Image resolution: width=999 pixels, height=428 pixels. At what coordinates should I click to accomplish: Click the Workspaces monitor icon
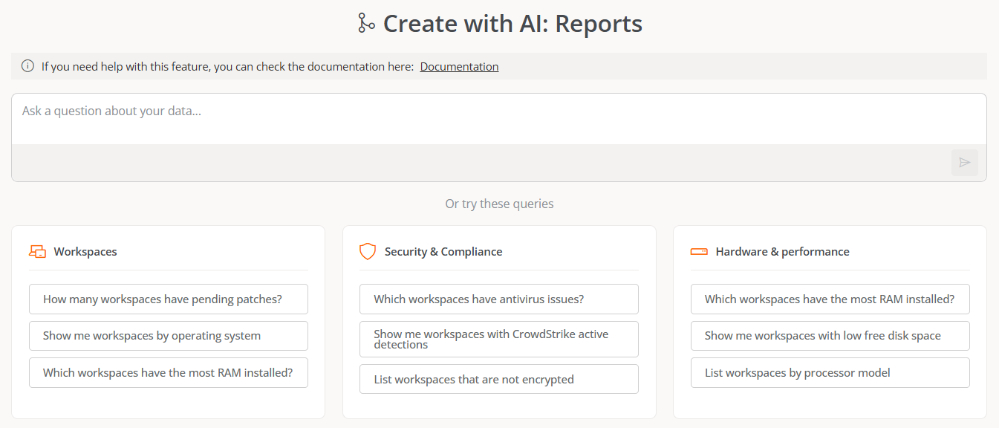pyautogui.click(x=37, y=252)
